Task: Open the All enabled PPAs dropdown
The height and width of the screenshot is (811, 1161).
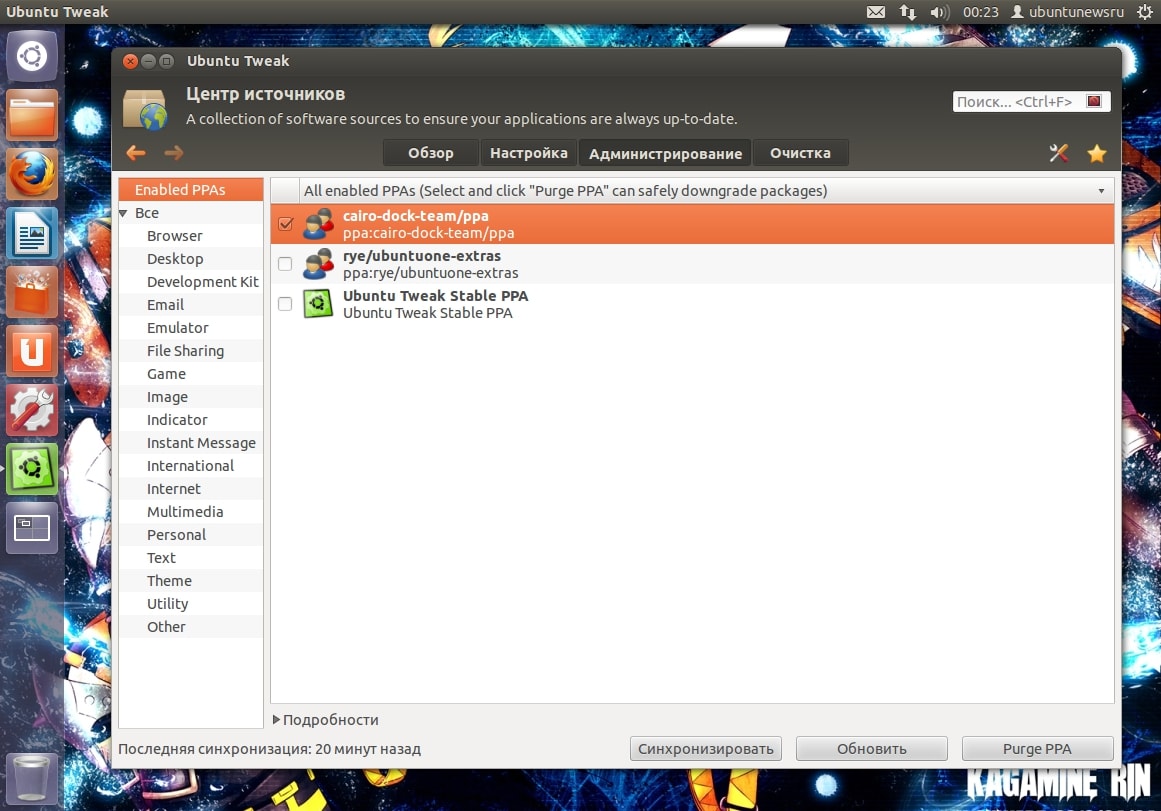Action: [x=706, y=190]
